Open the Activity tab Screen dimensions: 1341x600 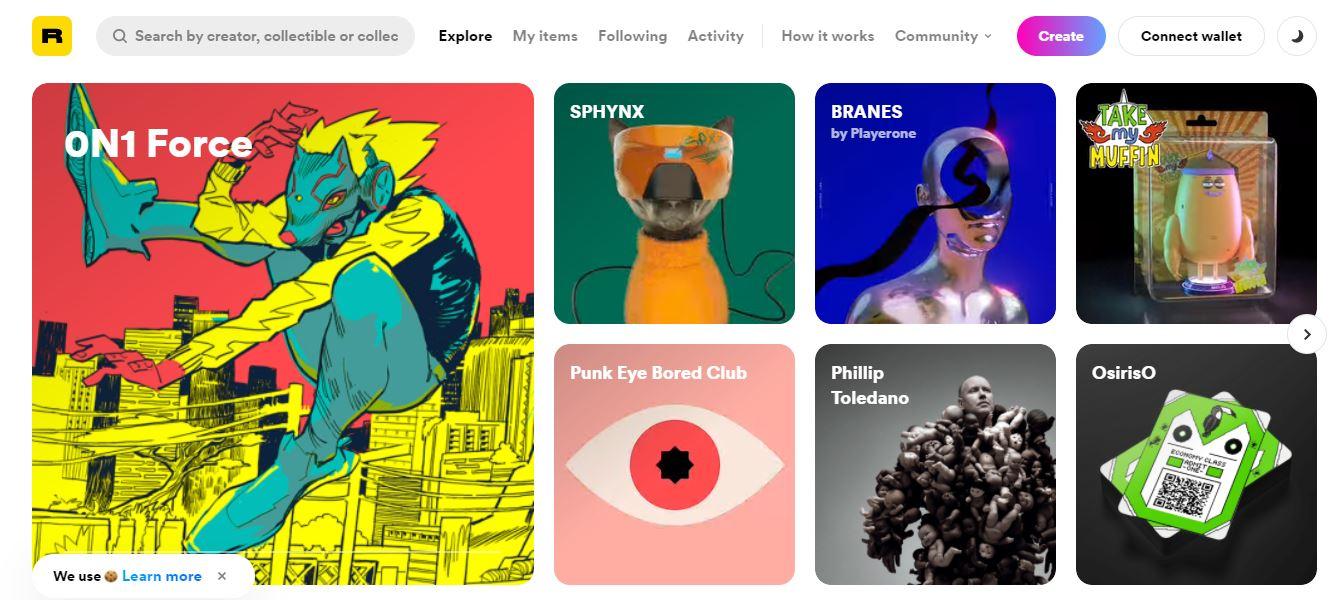[x=715, y=36]
